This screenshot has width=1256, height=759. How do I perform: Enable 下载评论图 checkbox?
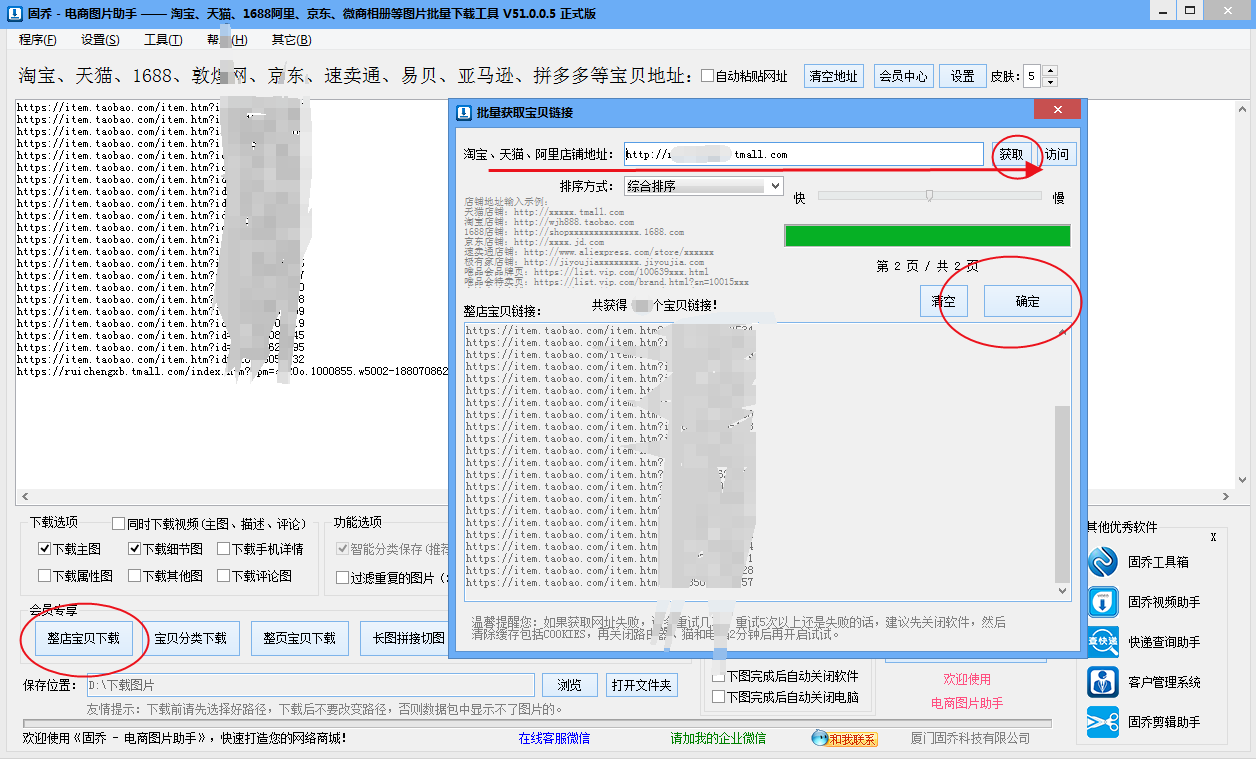(x=223, y=576)
